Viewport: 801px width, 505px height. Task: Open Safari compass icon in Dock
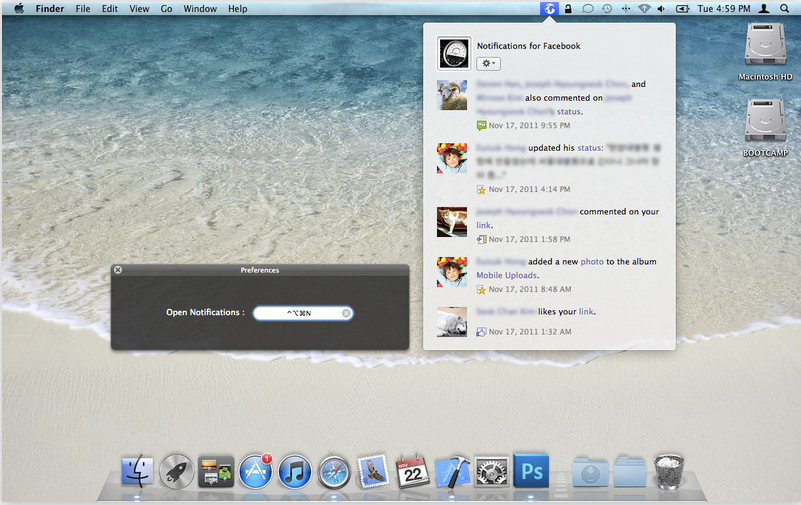coord(334,472)
